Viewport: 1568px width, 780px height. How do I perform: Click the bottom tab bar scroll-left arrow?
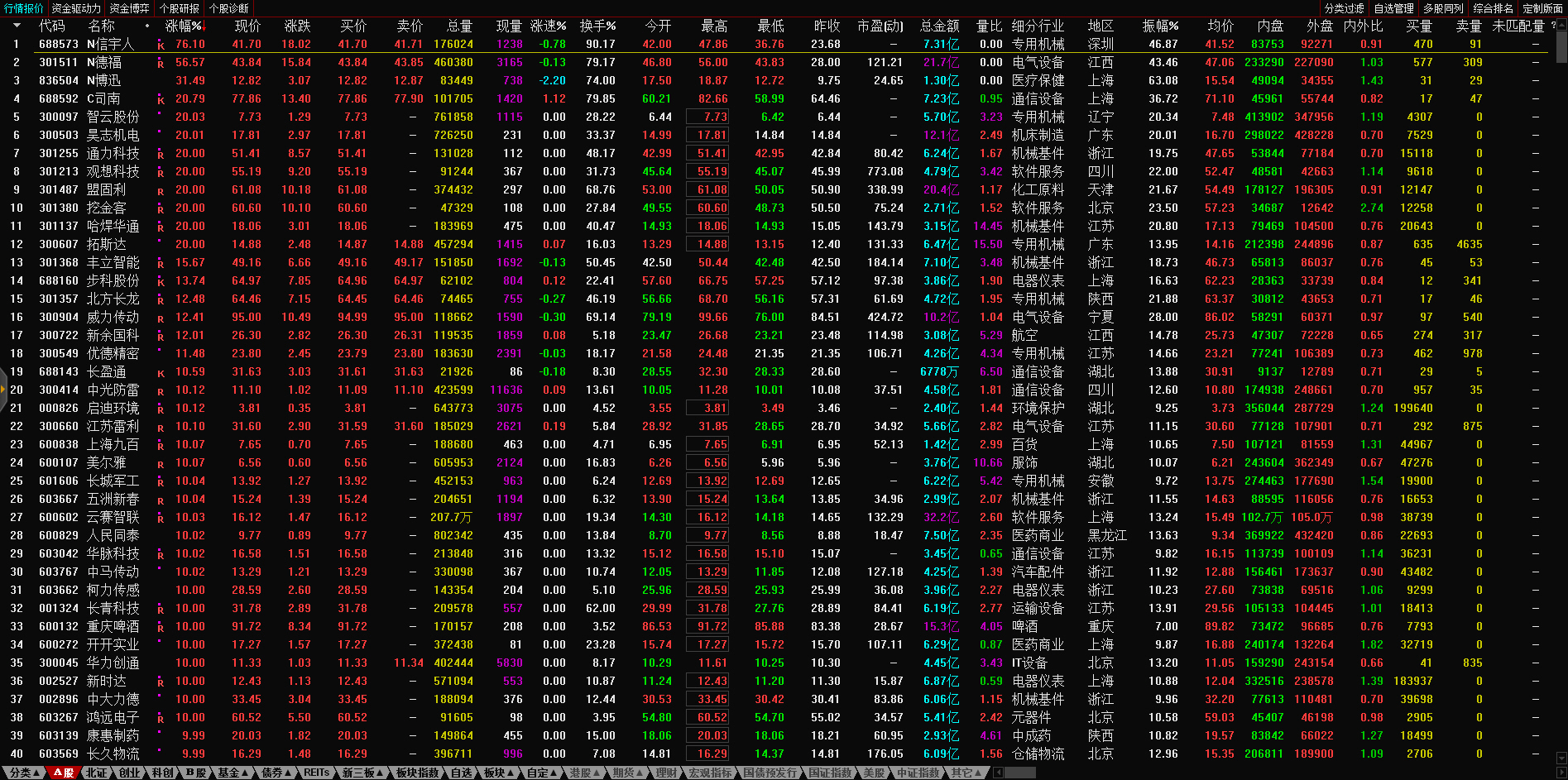coord(998,773)
